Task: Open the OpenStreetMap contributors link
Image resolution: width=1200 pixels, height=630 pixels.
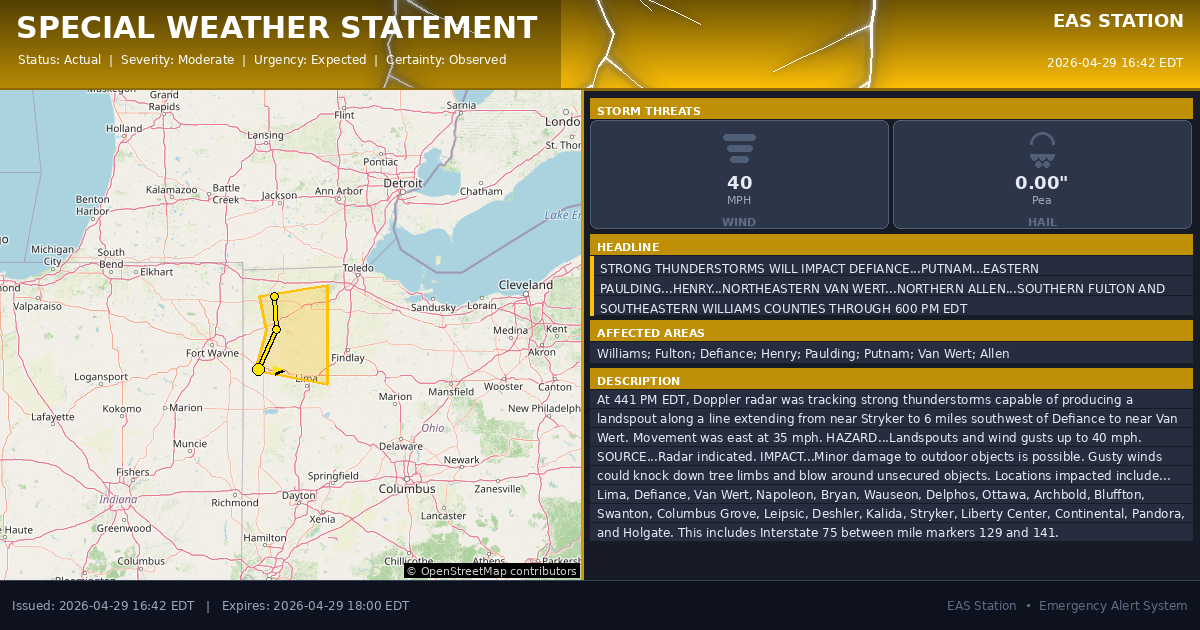Action: (492, 571)
